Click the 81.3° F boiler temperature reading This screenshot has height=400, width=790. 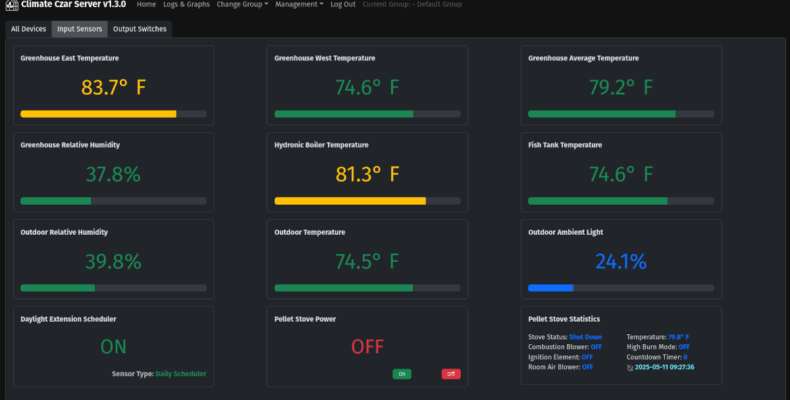coord(367,175)
